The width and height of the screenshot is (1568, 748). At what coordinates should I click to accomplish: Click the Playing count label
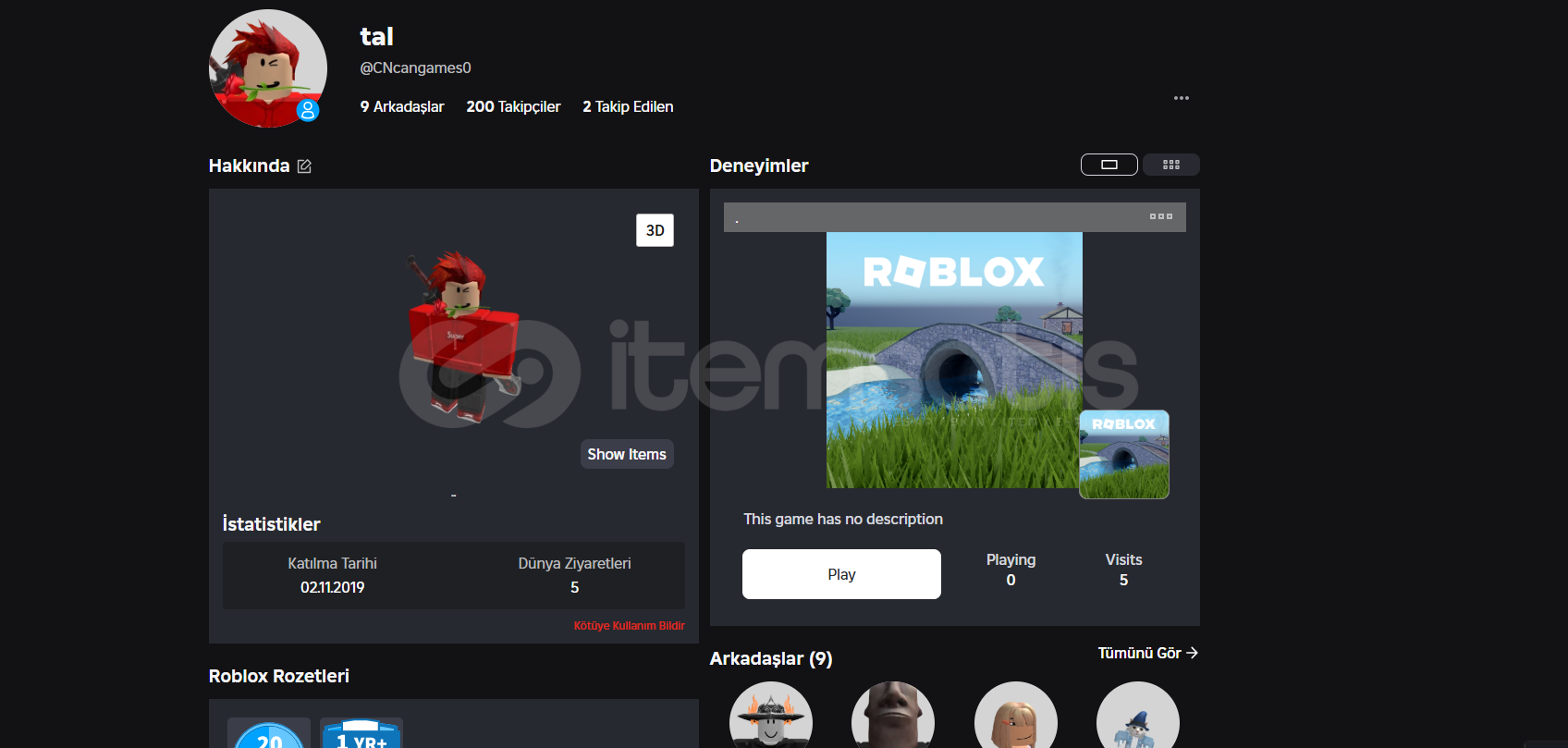[x=1011, y=559]
